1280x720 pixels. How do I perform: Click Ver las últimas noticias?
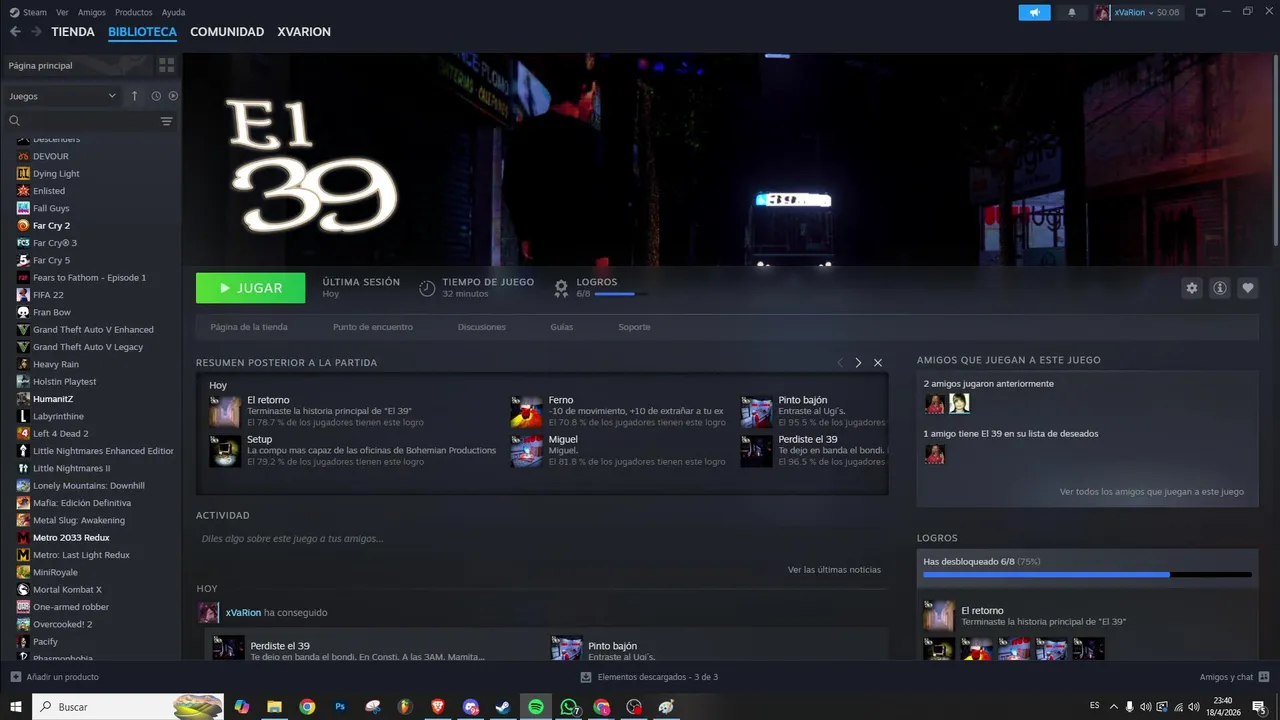[834, 570]
